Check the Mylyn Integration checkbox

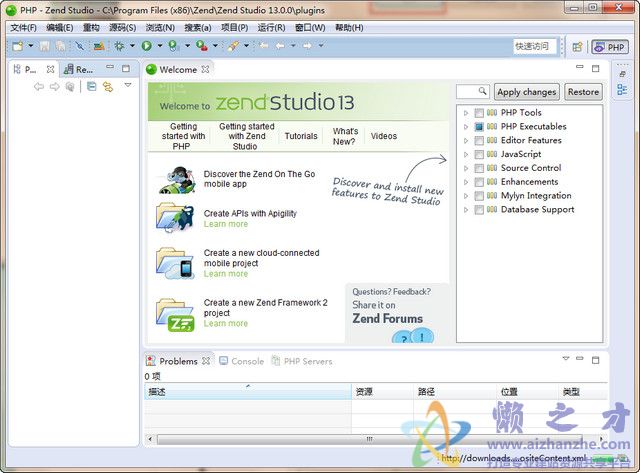coord(479,196)
